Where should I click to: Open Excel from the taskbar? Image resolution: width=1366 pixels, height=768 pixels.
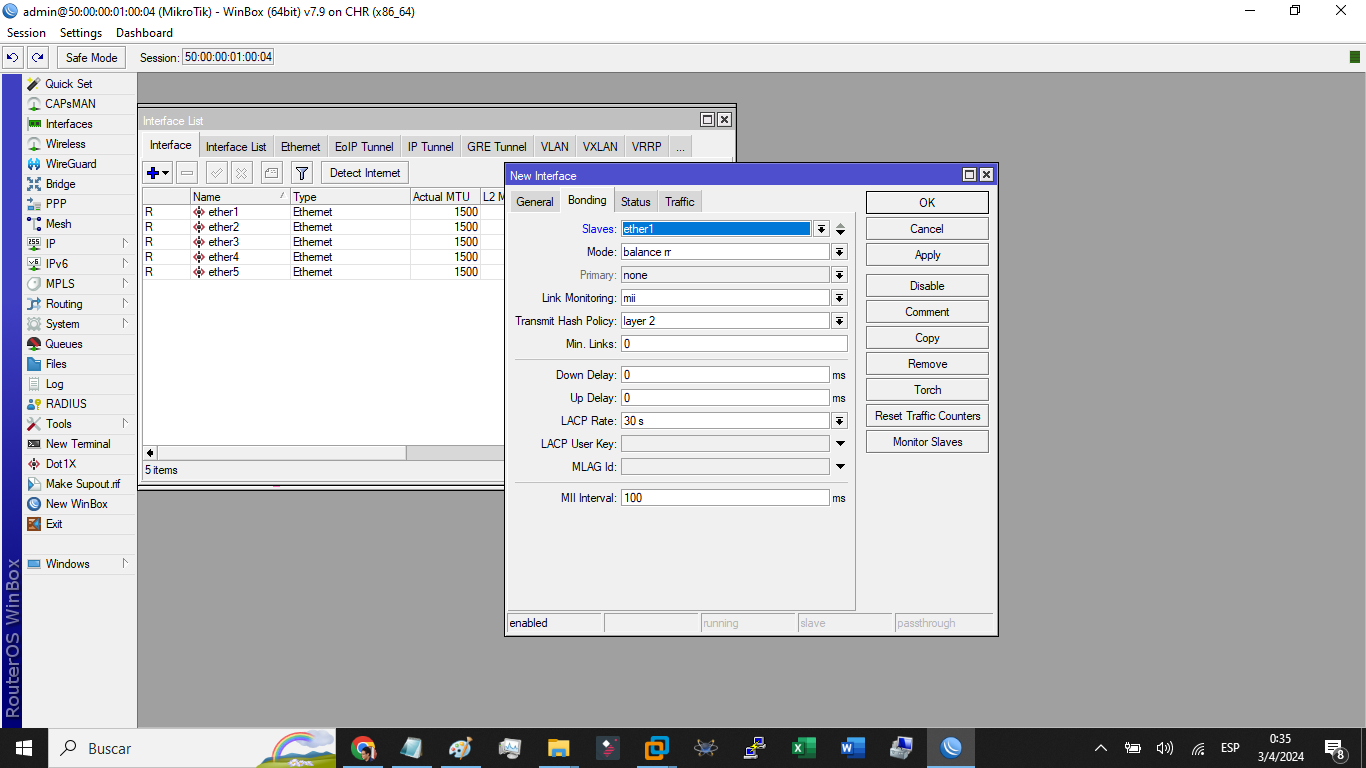(x=804, y=748)
